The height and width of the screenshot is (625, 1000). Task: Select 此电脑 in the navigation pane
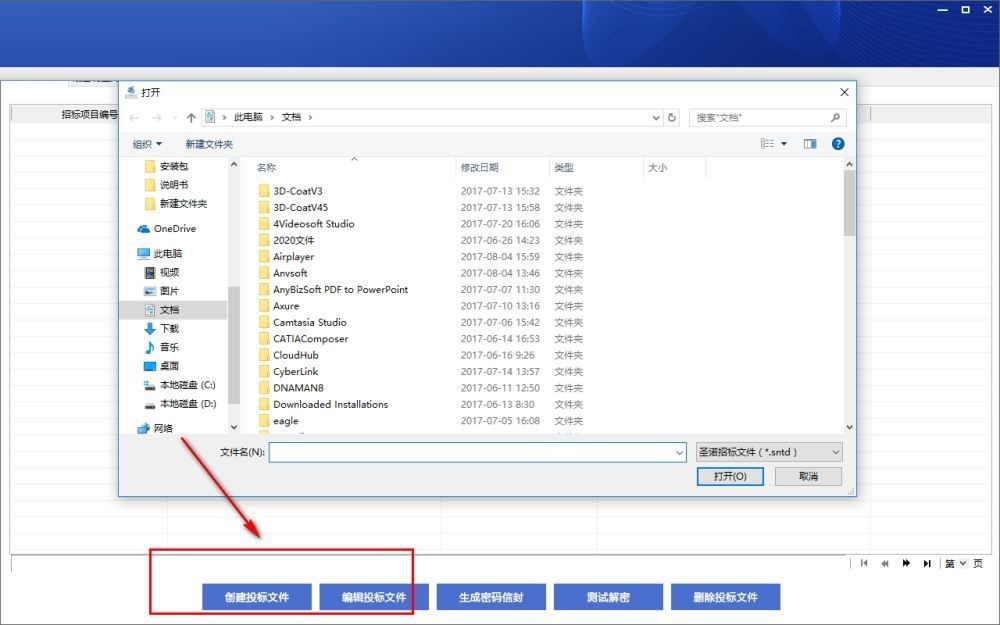pos(160,253)
